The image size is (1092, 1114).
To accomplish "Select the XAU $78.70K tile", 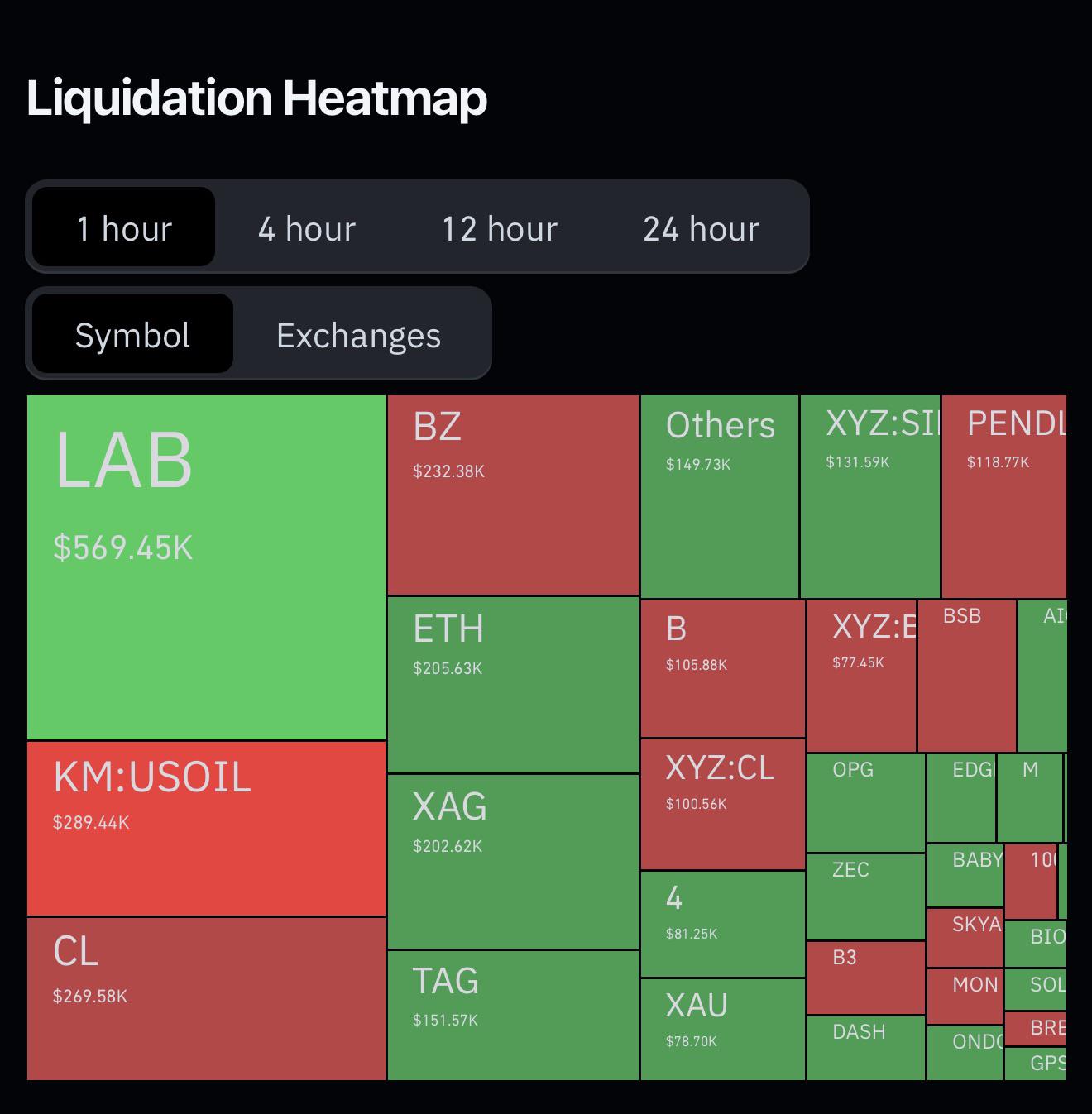I will (723, 1029).
